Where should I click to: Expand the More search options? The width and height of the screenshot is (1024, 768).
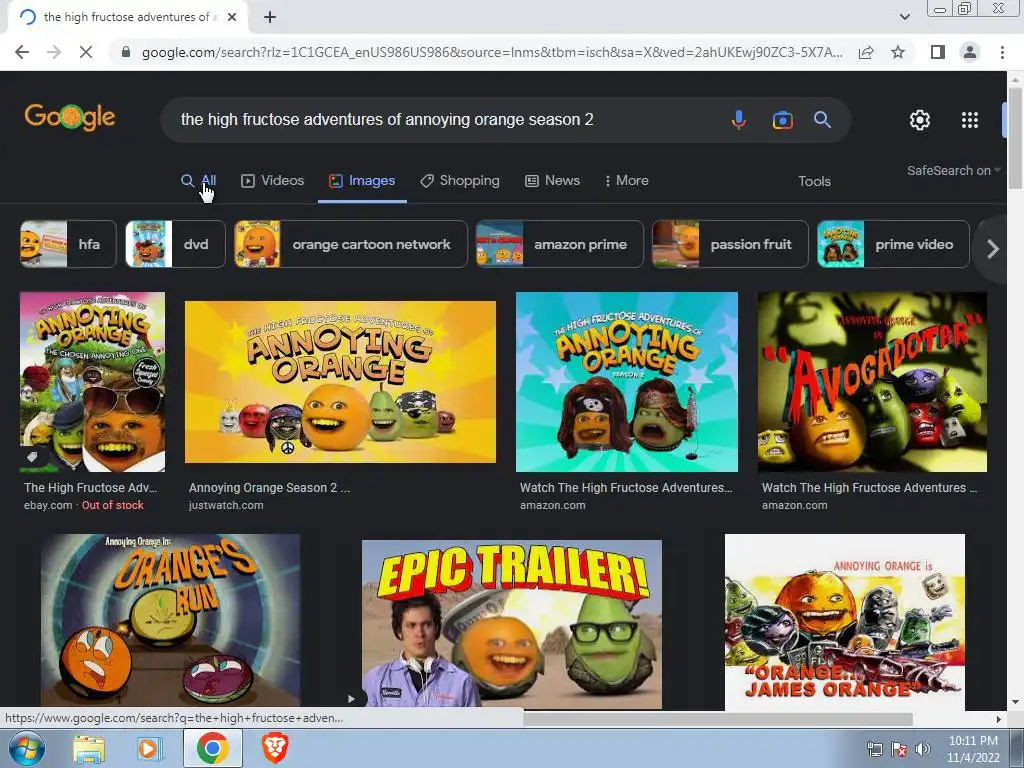click(x=627, y=181)
